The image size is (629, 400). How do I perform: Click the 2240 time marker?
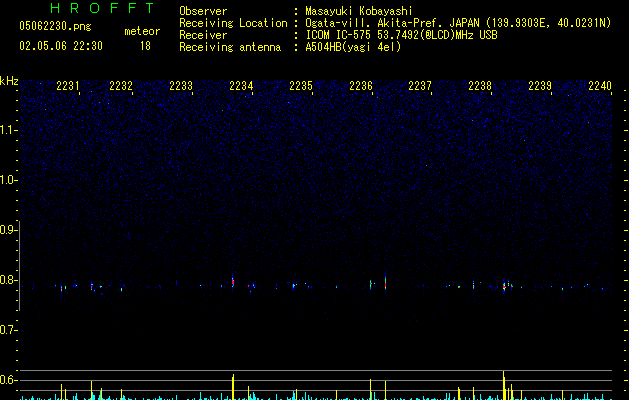point(600,86)
